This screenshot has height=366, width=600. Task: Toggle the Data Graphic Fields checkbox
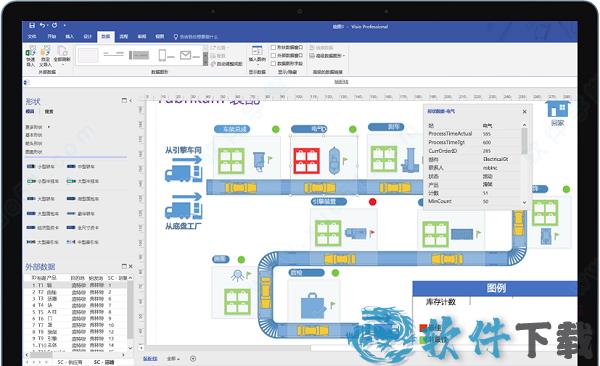(x=273, y=64)
